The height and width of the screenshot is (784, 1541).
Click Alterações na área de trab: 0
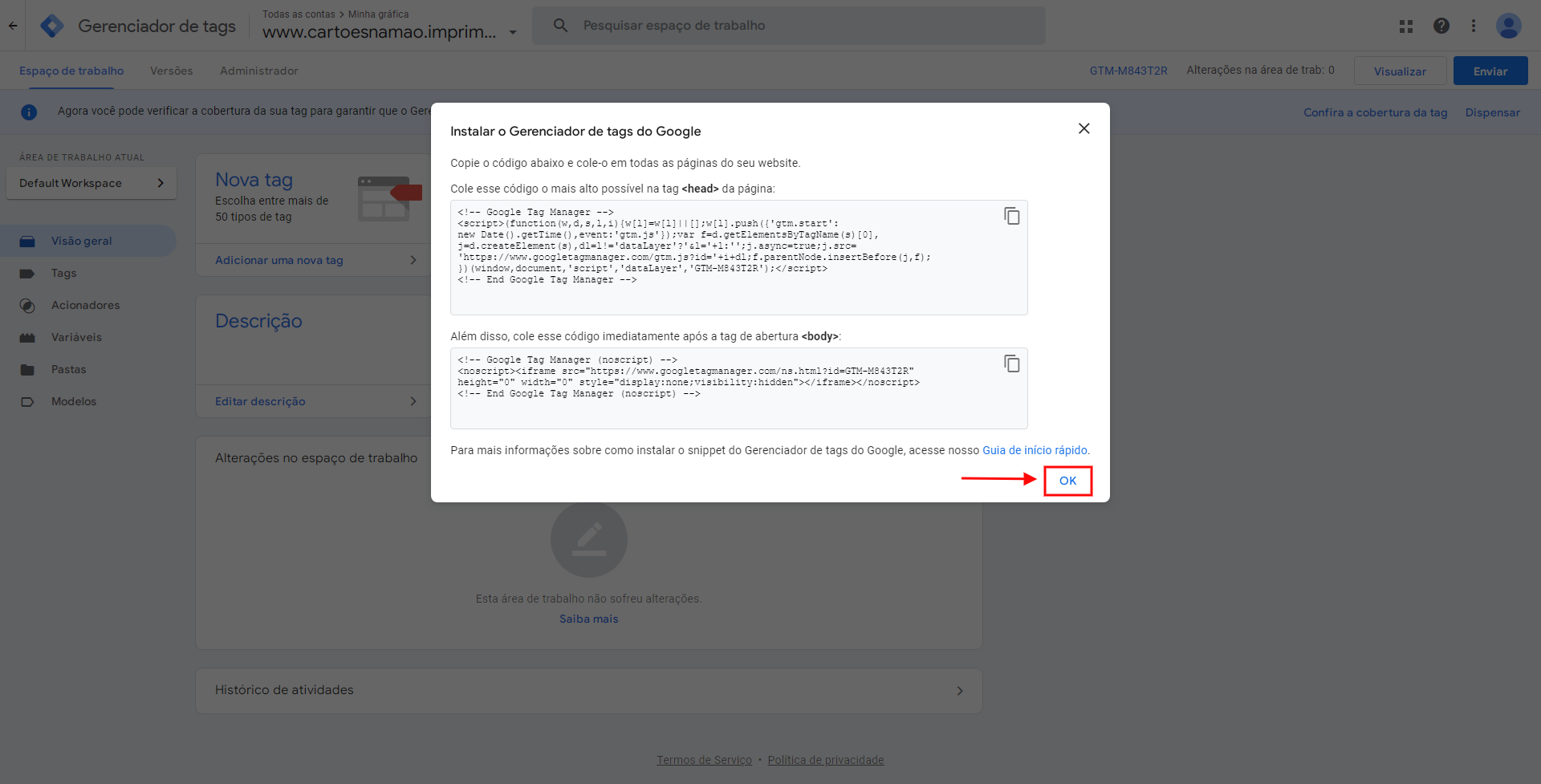[1261, 70]
